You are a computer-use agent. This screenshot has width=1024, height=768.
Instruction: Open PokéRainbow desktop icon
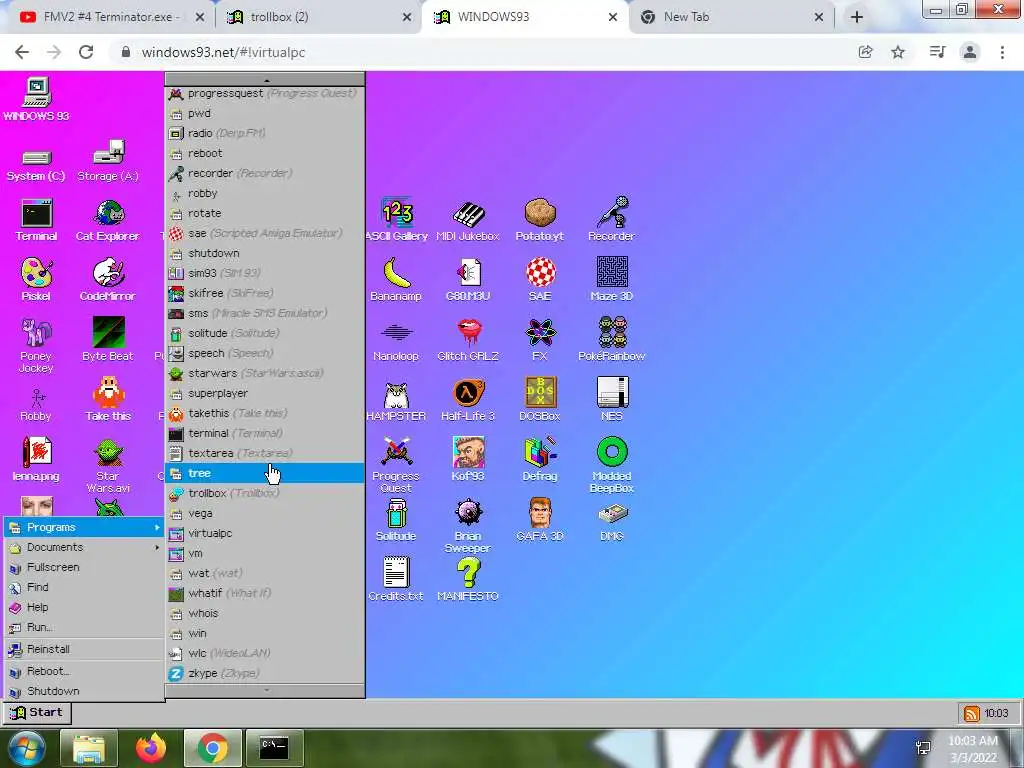tap(611, 340)
